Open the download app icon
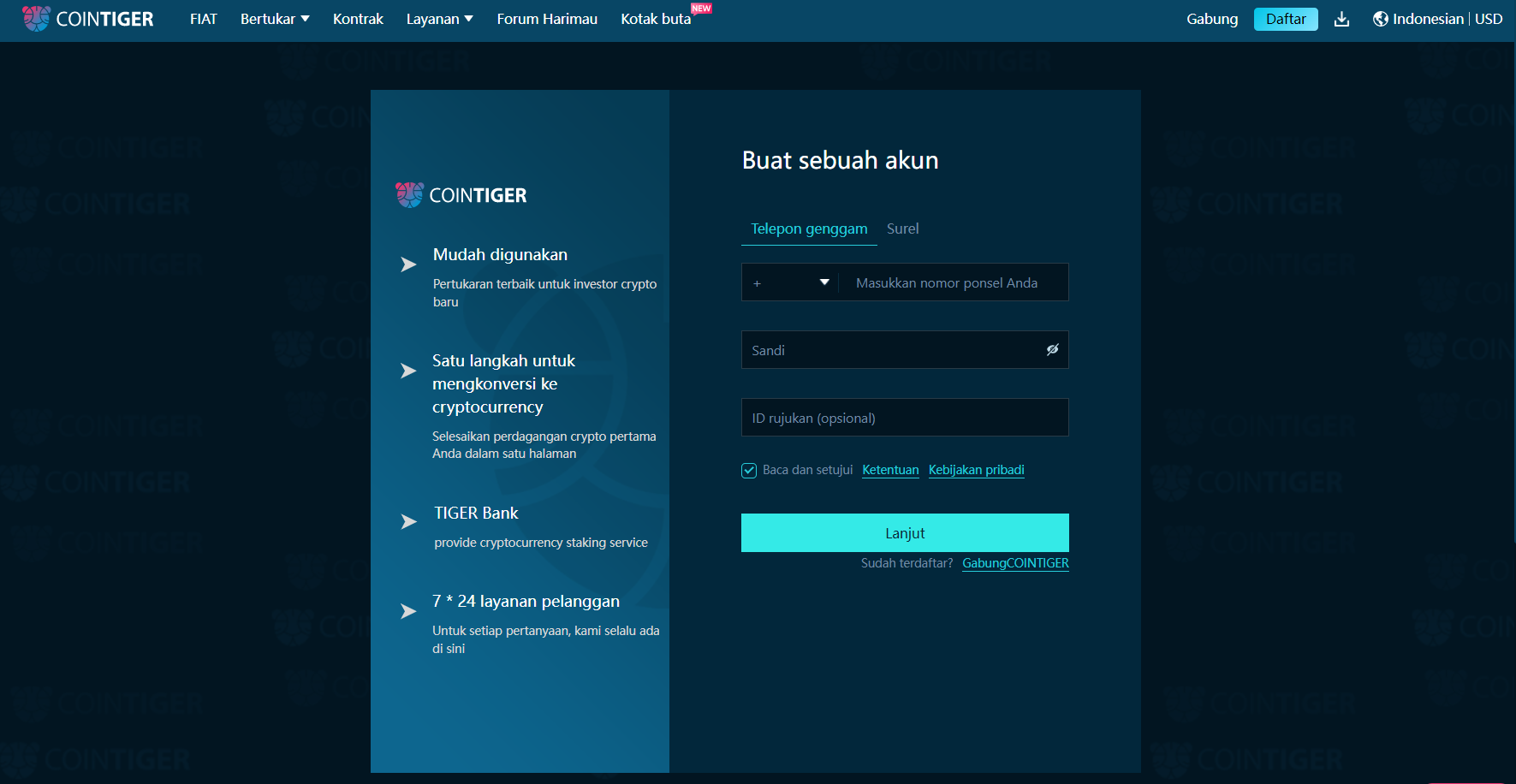1516x784 pixels. click(1341, 19)
